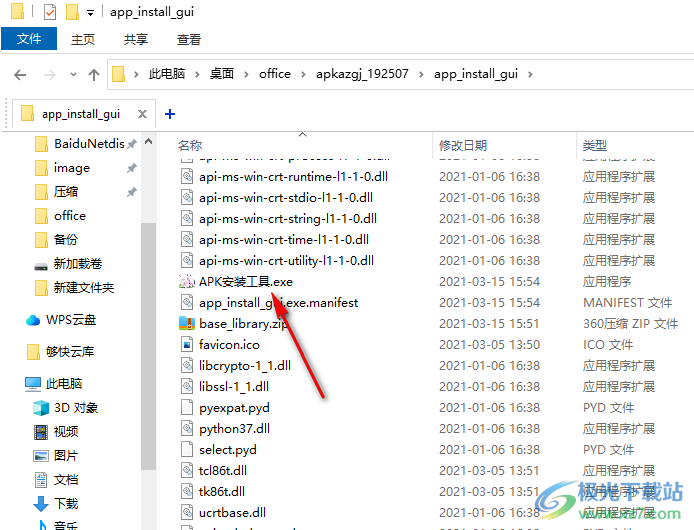Go back with the left arrow
The height and width of the screenshot is (530, 694).
pos(20,75)
